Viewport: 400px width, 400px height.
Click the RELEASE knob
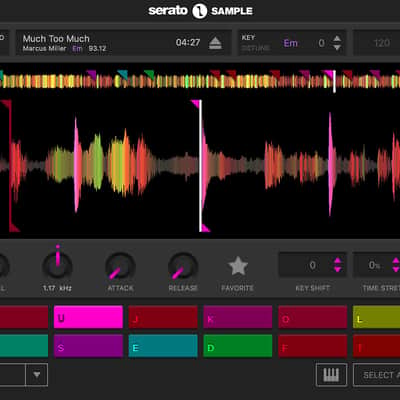[x=183, y=267]
